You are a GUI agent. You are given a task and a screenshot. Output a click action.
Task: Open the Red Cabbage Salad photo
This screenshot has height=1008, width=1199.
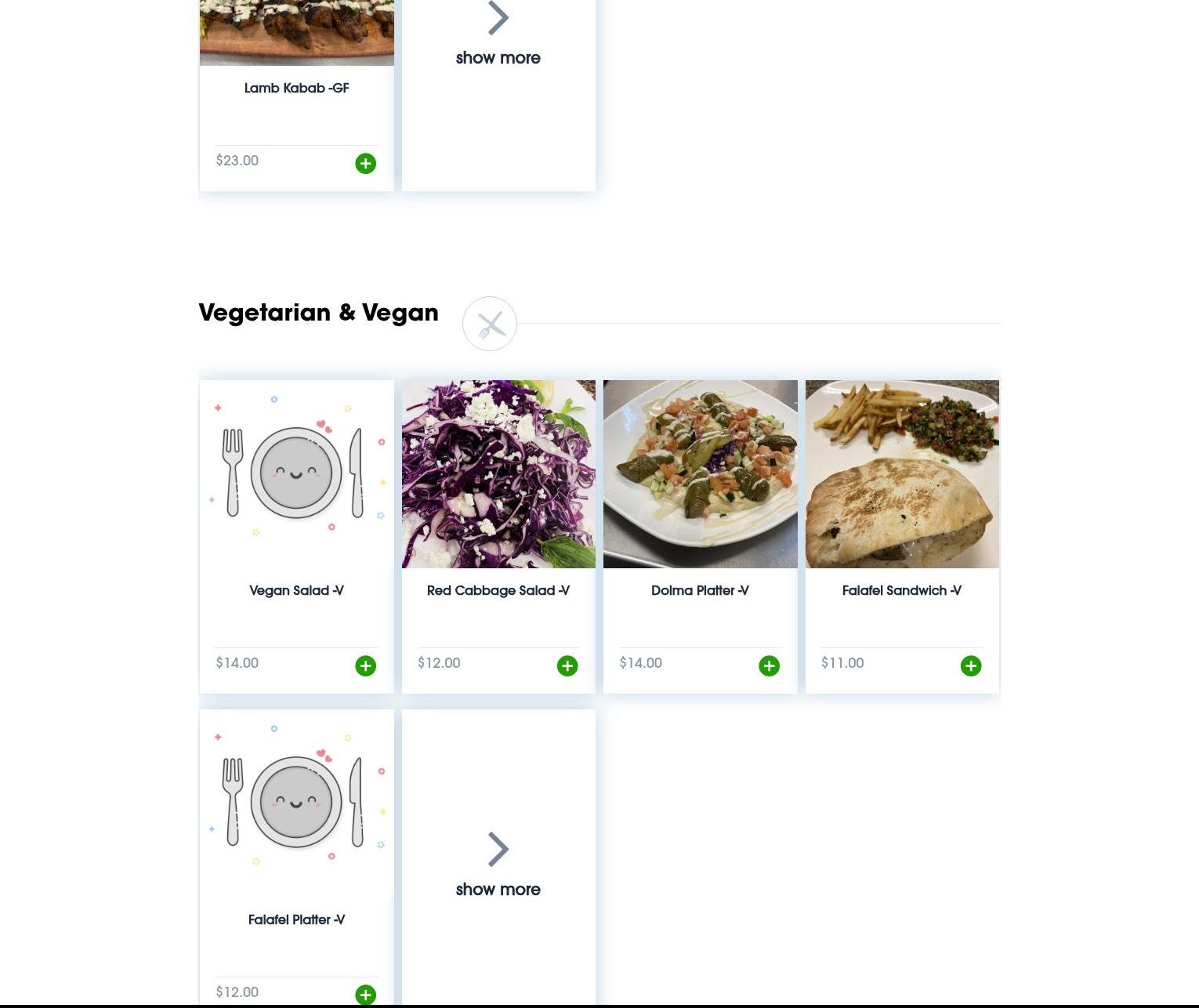(498, 474)
